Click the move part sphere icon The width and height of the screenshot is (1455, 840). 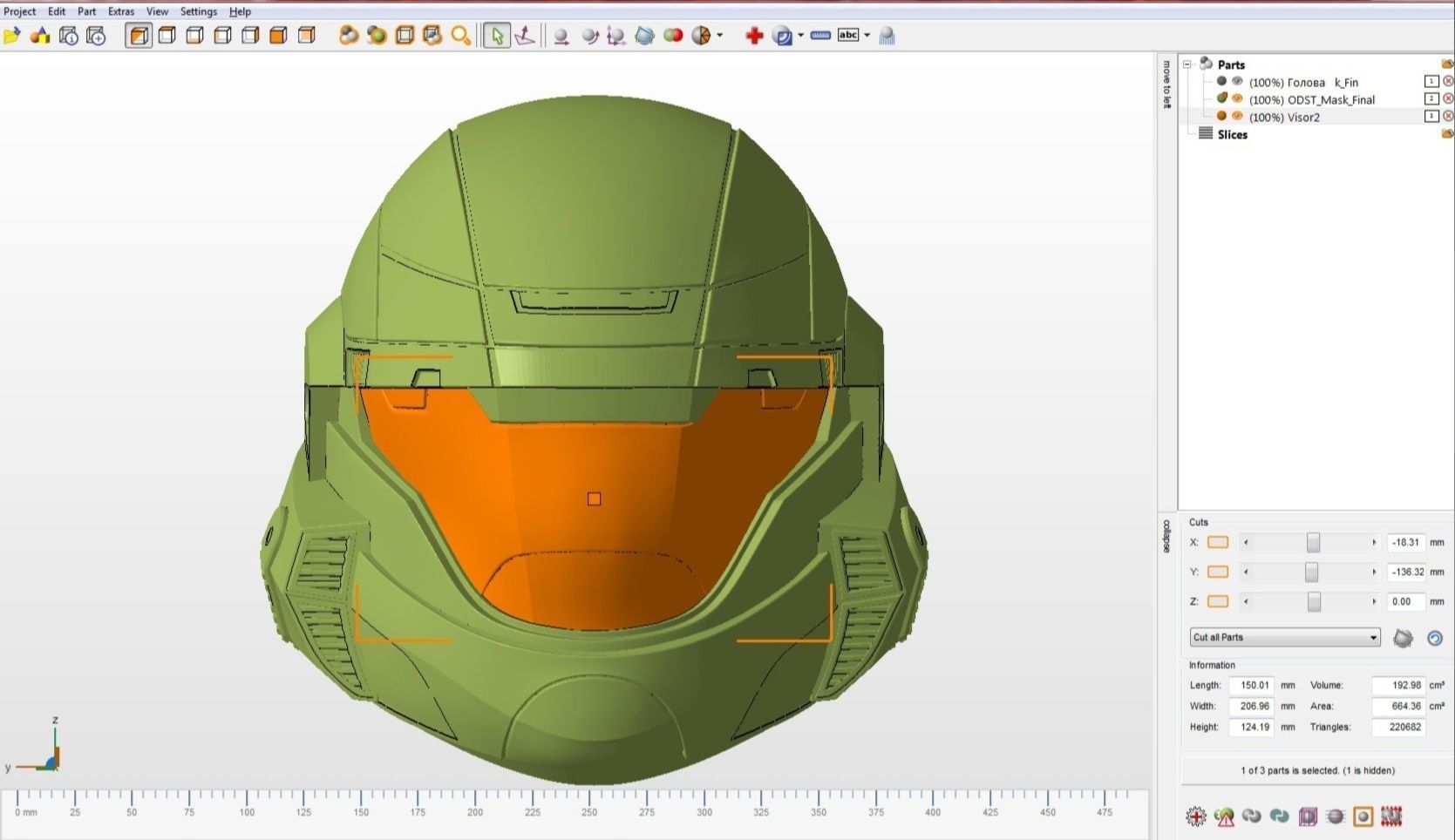point(561,36)
